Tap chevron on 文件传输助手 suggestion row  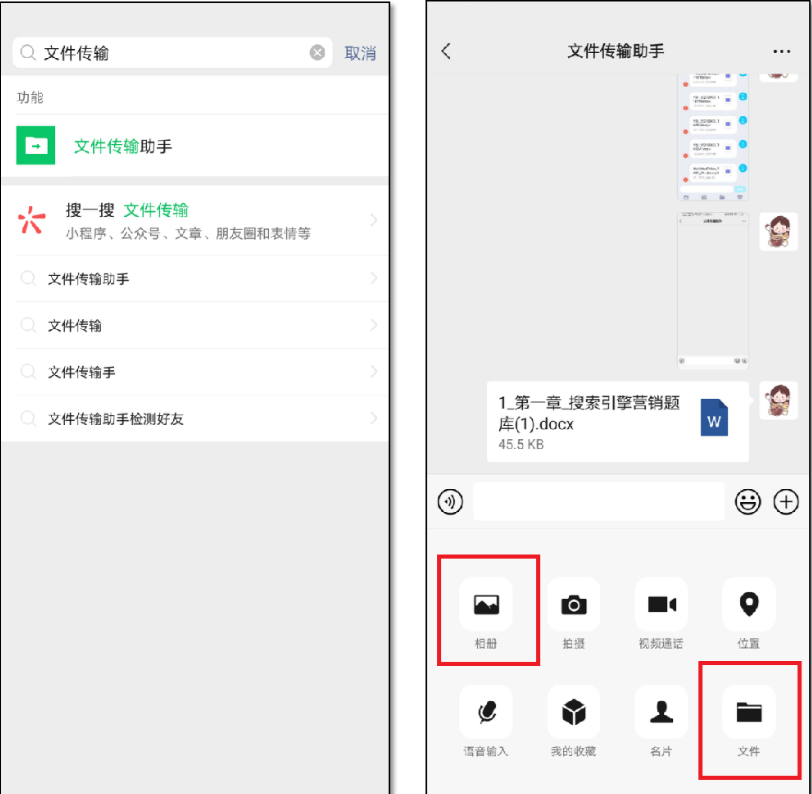[x=374, y=279]
